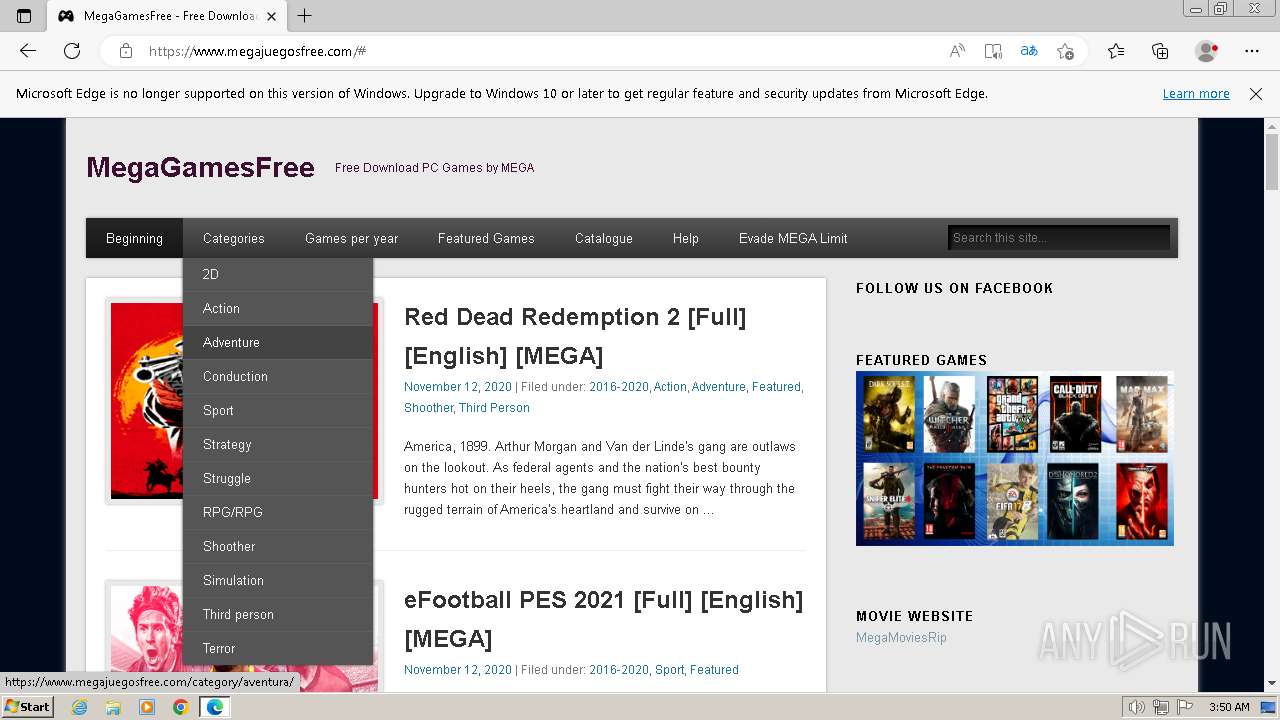
Task: Open File Explorer from taskbar
Action: coord(113,707)
